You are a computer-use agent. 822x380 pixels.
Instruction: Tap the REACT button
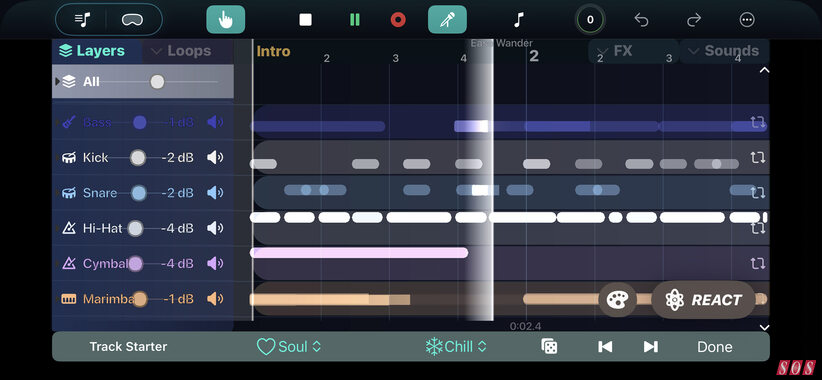[704, 300]
